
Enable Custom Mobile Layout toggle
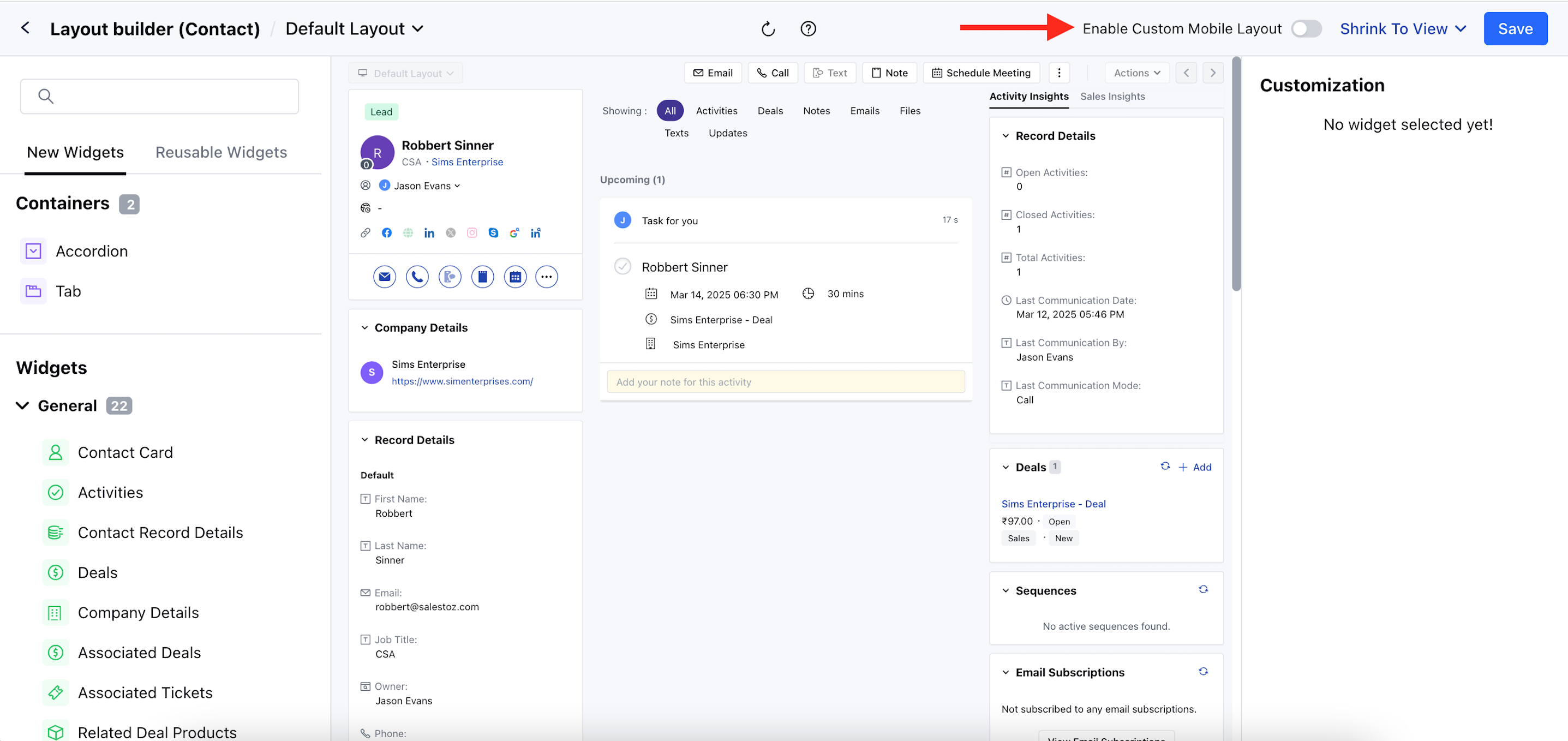tap(1306, 28)
